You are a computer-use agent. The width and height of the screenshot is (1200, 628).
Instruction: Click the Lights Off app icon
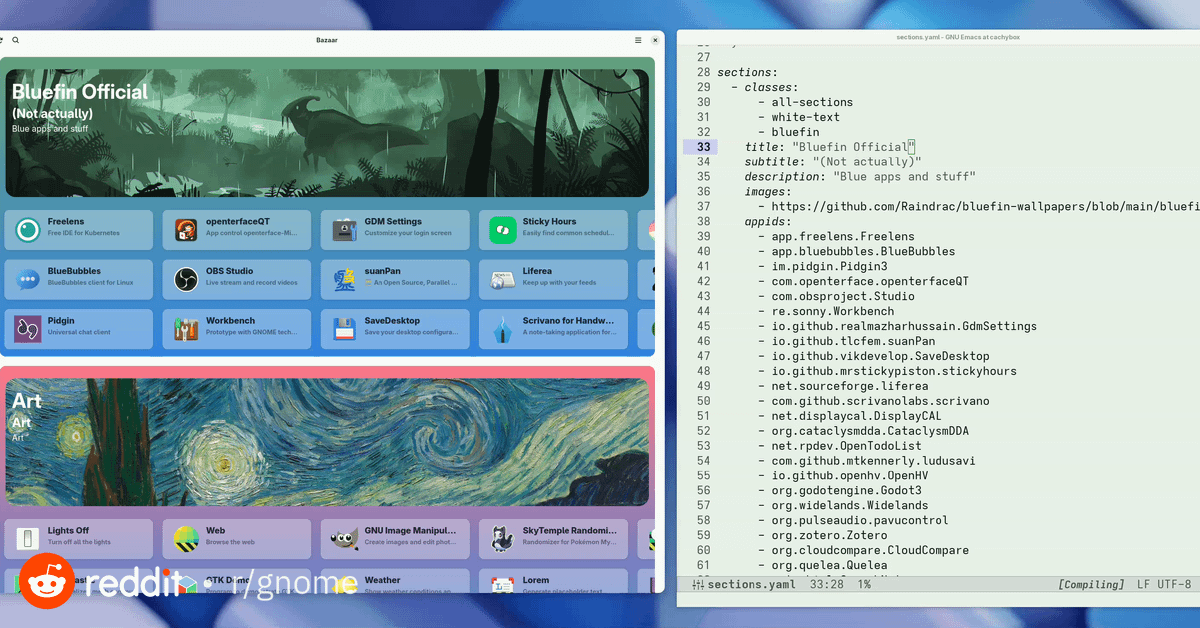click(x=28, y=539)
